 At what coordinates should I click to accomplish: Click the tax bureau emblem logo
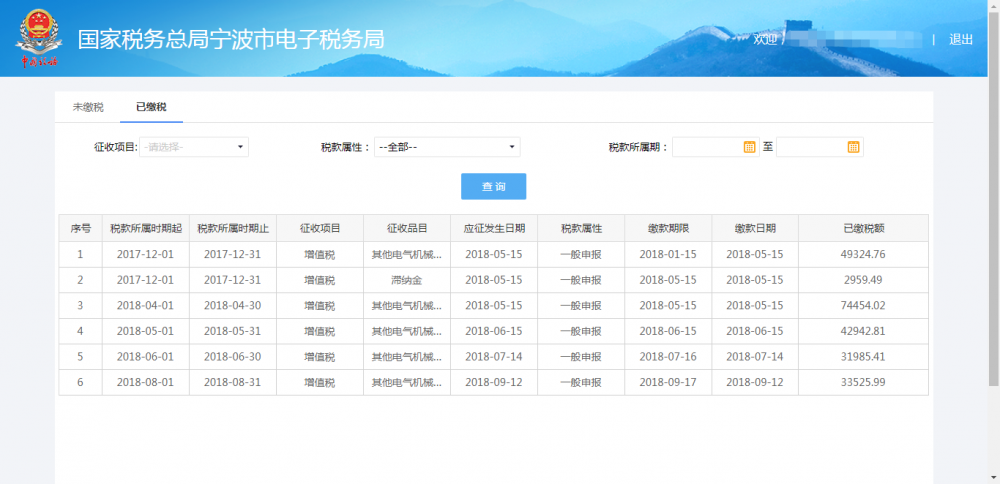39,38
